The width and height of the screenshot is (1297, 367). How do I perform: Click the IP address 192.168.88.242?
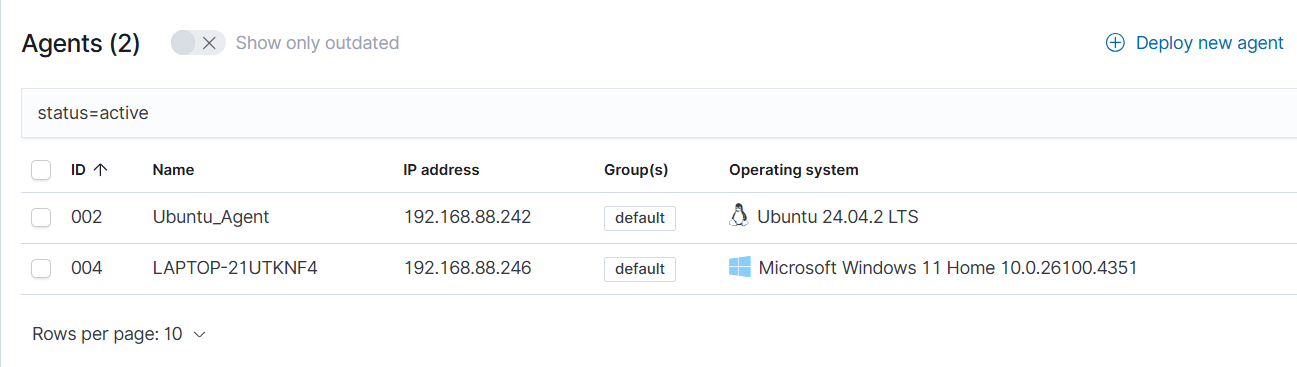467,217
